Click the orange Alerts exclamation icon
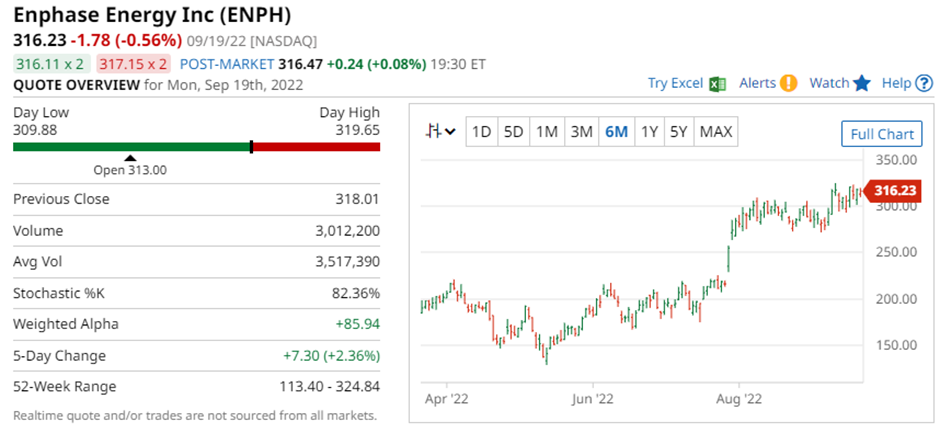Viewport: 940px width, 433px height. coord(789,84)
